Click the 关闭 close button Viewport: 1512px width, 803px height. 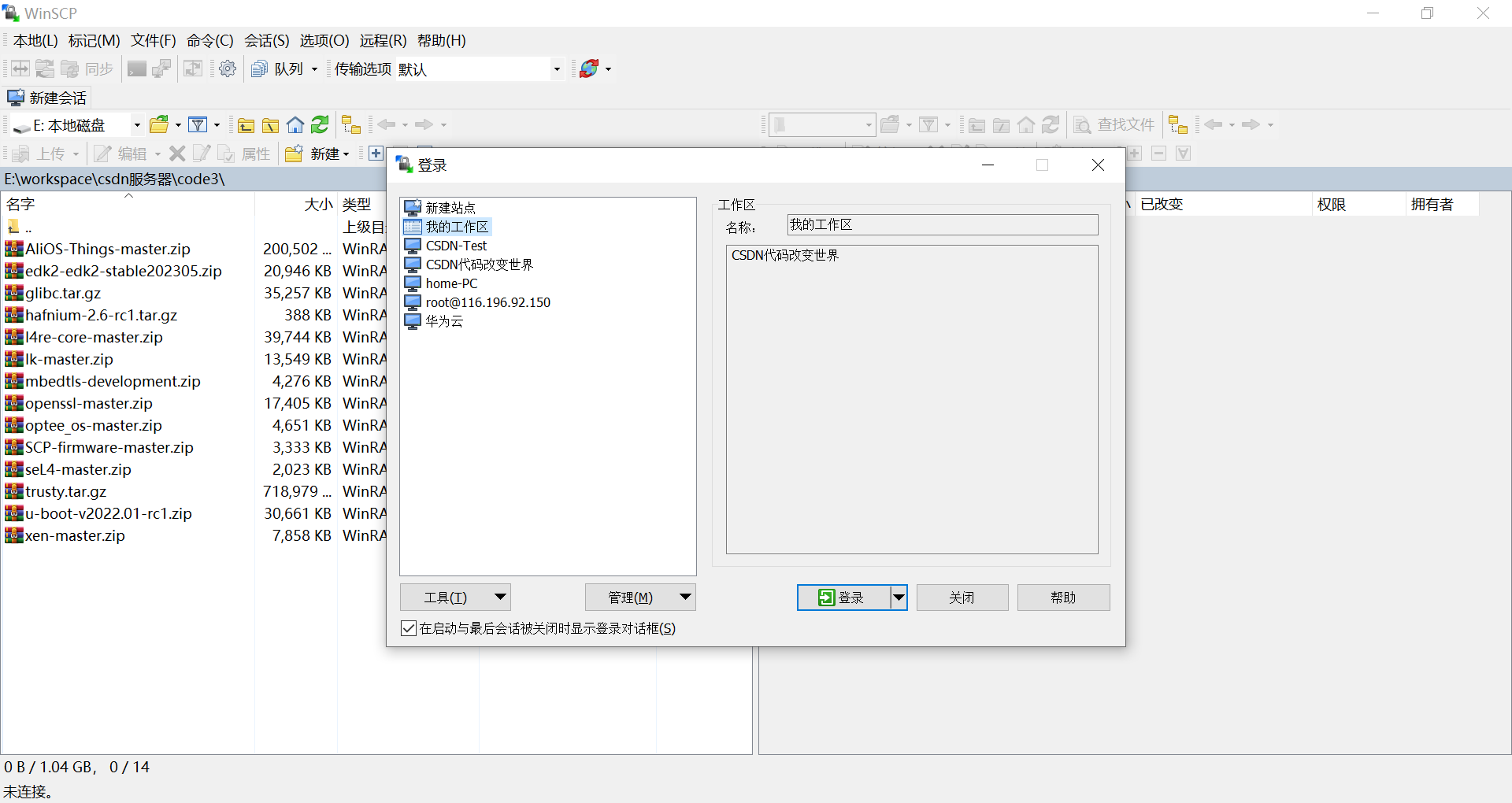pos(962,598)
